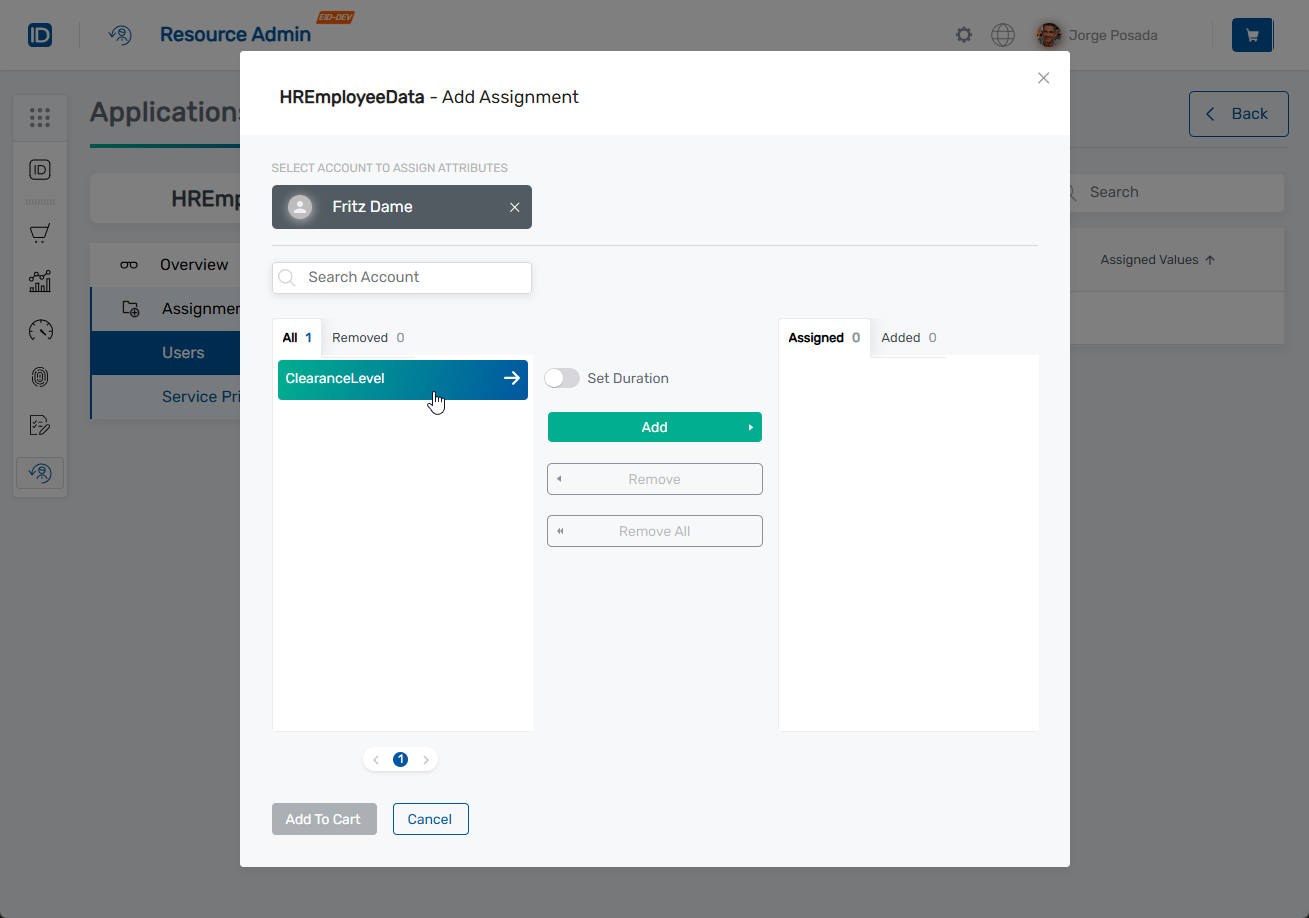The image size is (1309, 918).
Task: Open the settings gear icon
Action: pyautogui.click(x=964, y=35)
